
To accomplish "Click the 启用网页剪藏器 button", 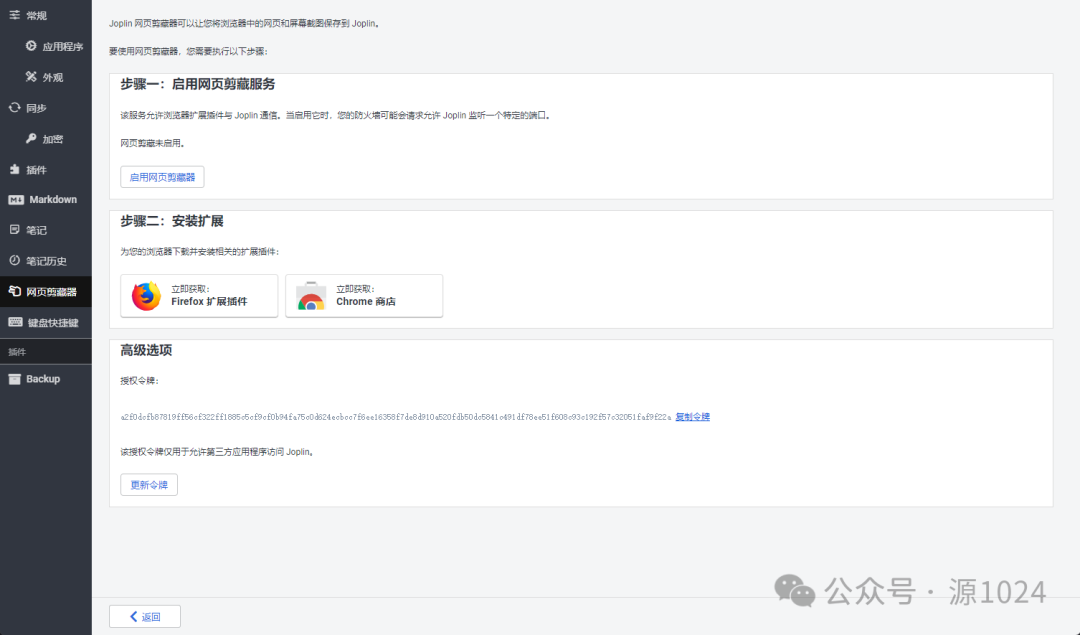I will pyautogui.click(x=162, y=177).
